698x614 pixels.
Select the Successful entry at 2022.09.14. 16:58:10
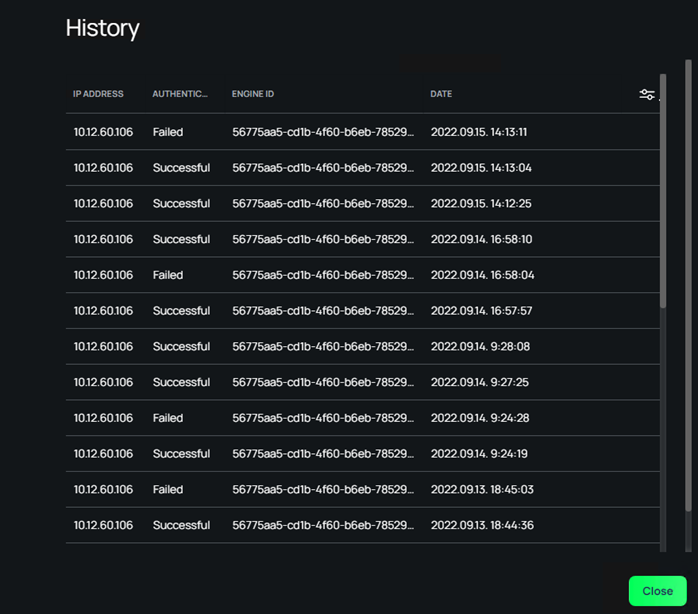click(181, 240)
